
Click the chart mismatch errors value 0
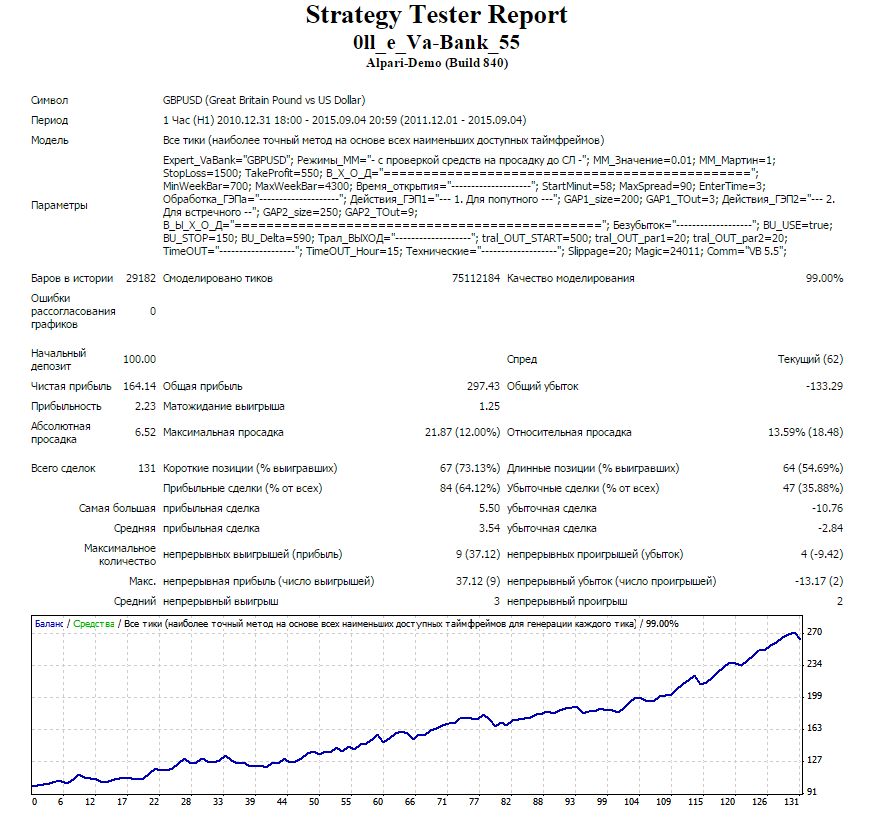(153, 311)
